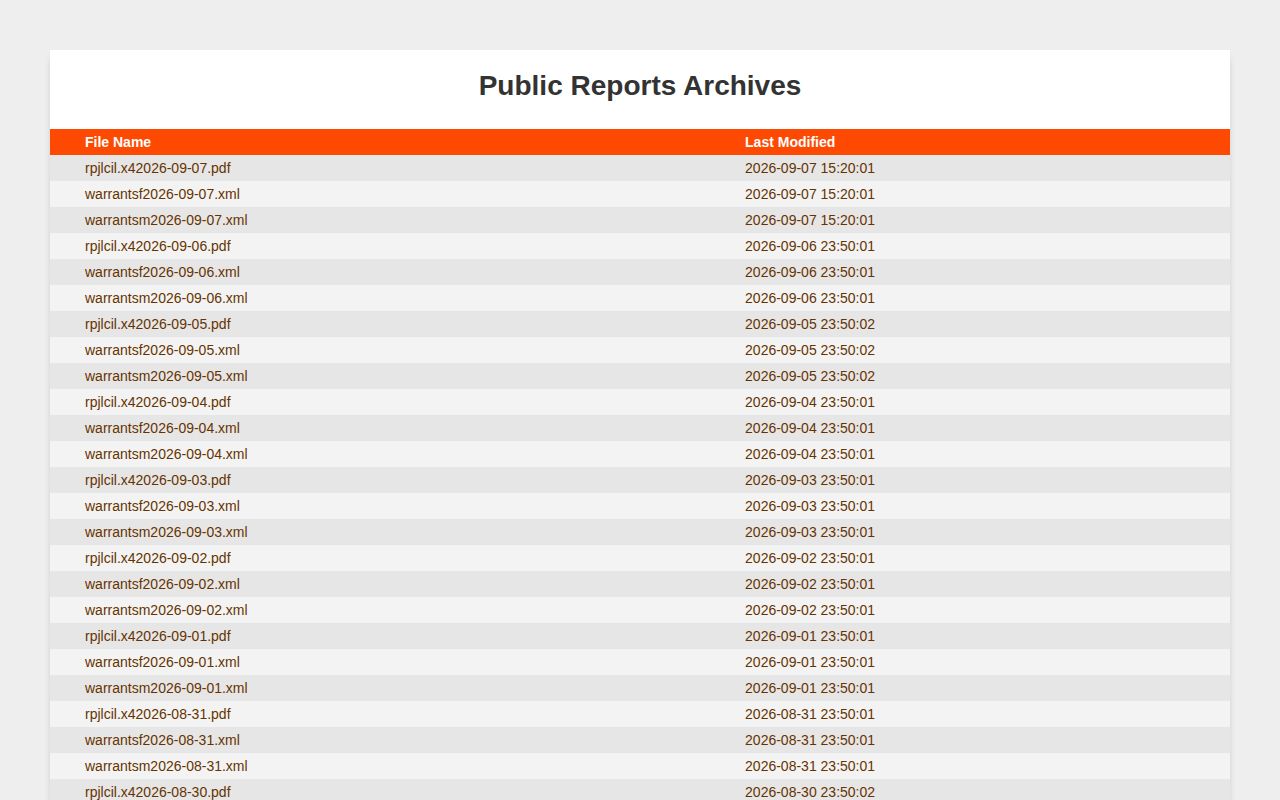
Task: Open rpjlcil.x42026-09-02.pdf report
Action: tap(158, 558)
